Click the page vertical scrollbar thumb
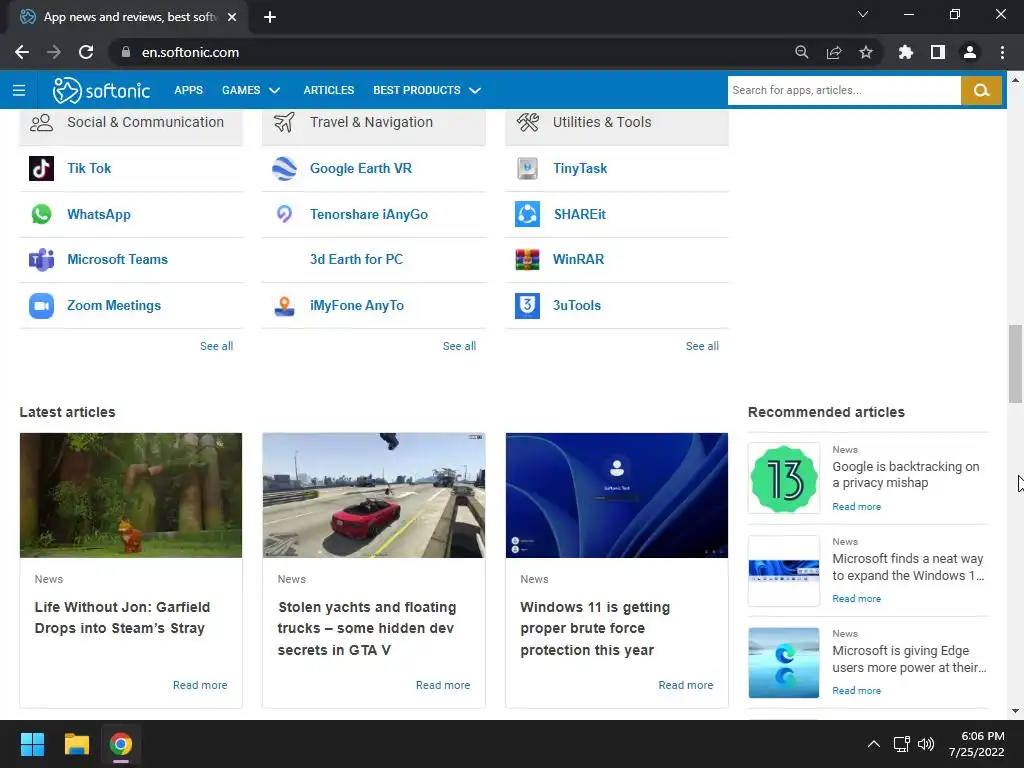The width and height of the screenshot is (1024, 768). pos(1015,364)
